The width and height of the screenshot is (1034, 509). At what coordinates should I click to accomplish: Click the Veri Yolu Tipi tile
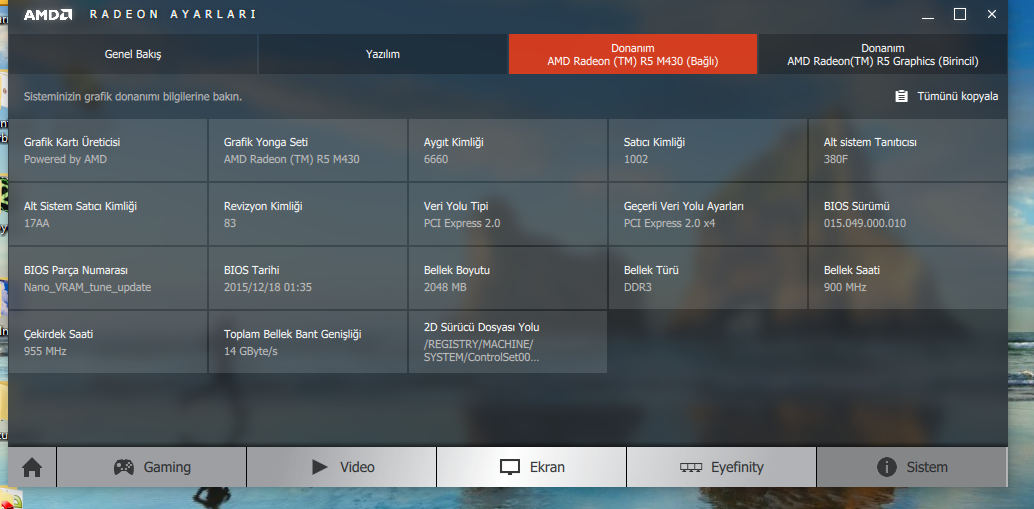point(508,214)
